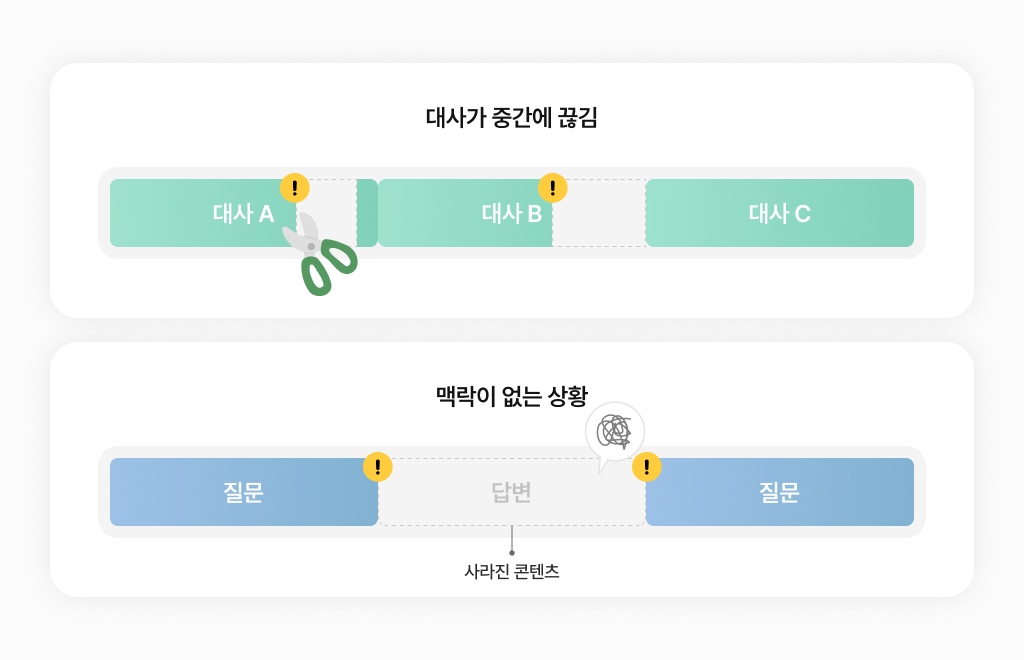This screenshot has height=660, width=1024.
Task: Click the connector dot below the 답변 block
Action: tap(512, 552)
